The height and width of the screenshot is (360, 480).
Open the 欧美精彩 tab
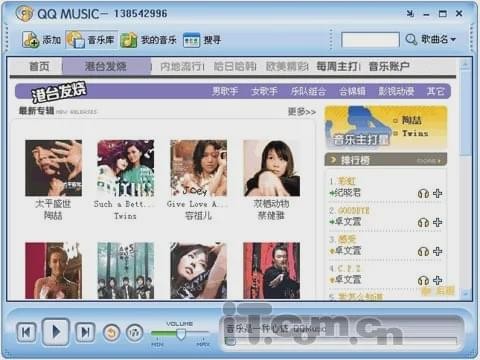tap(287, 67)
